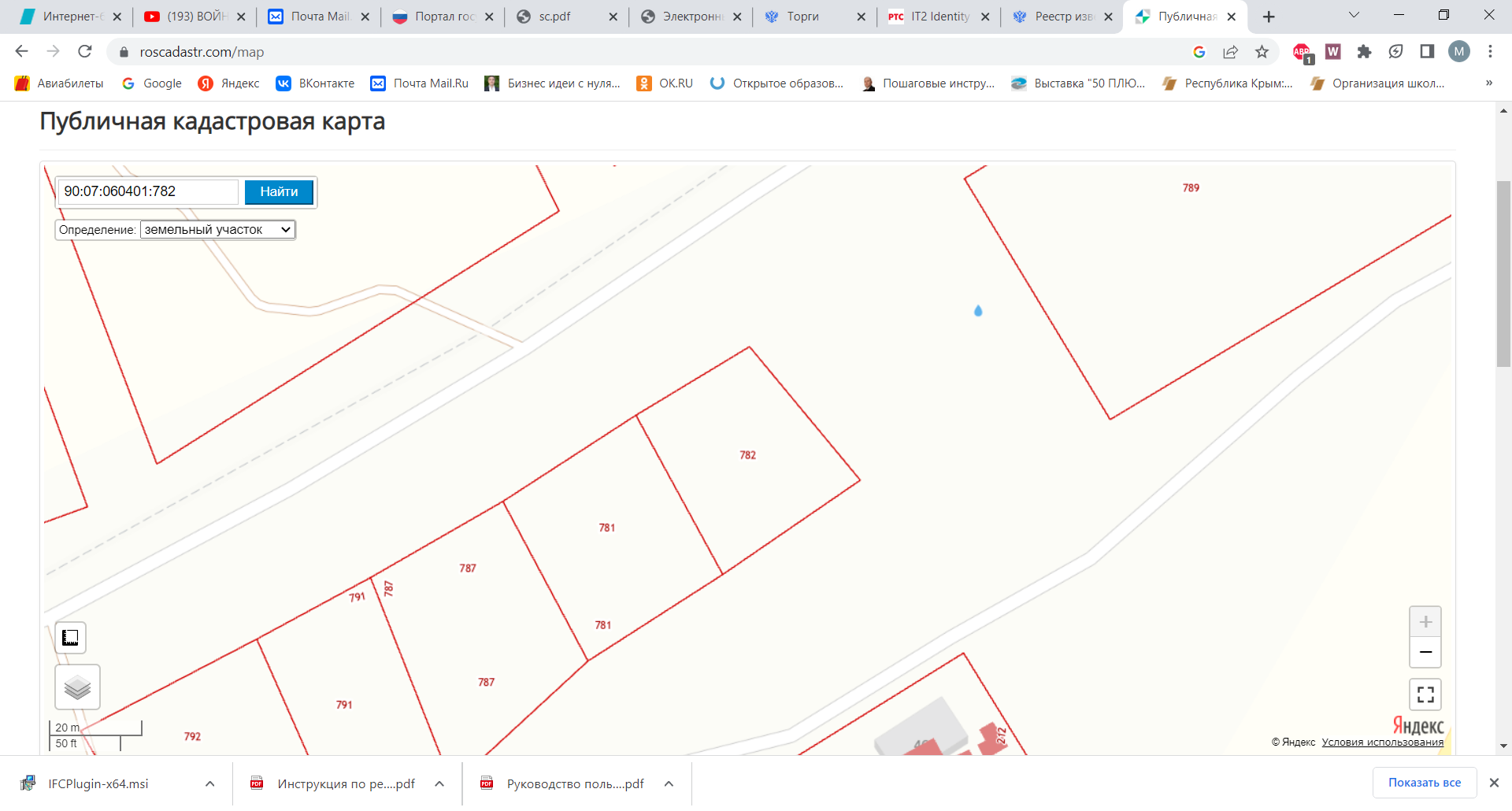Switch map to fullscreen mode
This screenshot has width=1512, height=811.
[1425, 694]
